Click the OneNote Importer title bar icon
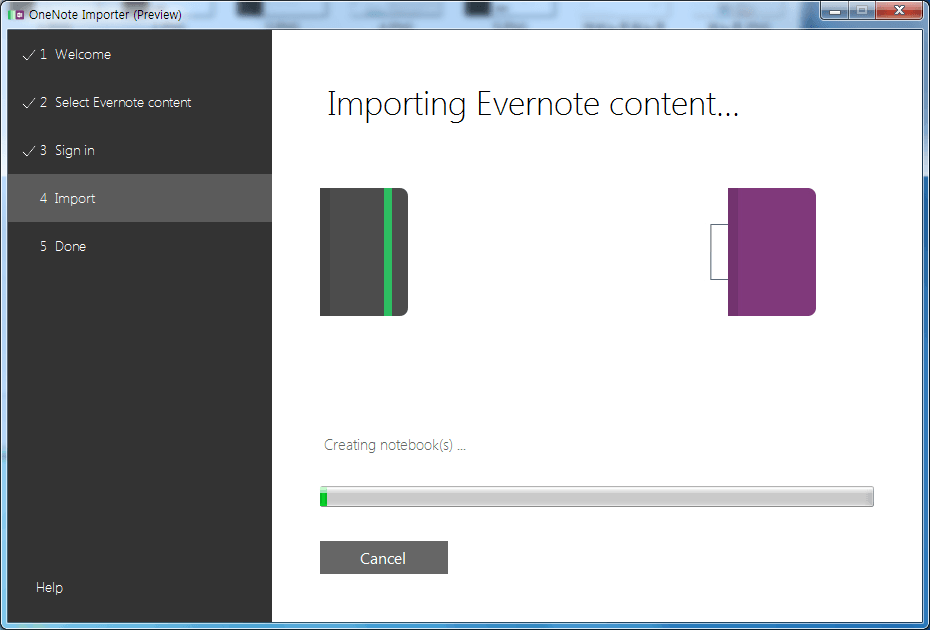The image size is (930, 630). pyautogui.click(x=16, y=14)
